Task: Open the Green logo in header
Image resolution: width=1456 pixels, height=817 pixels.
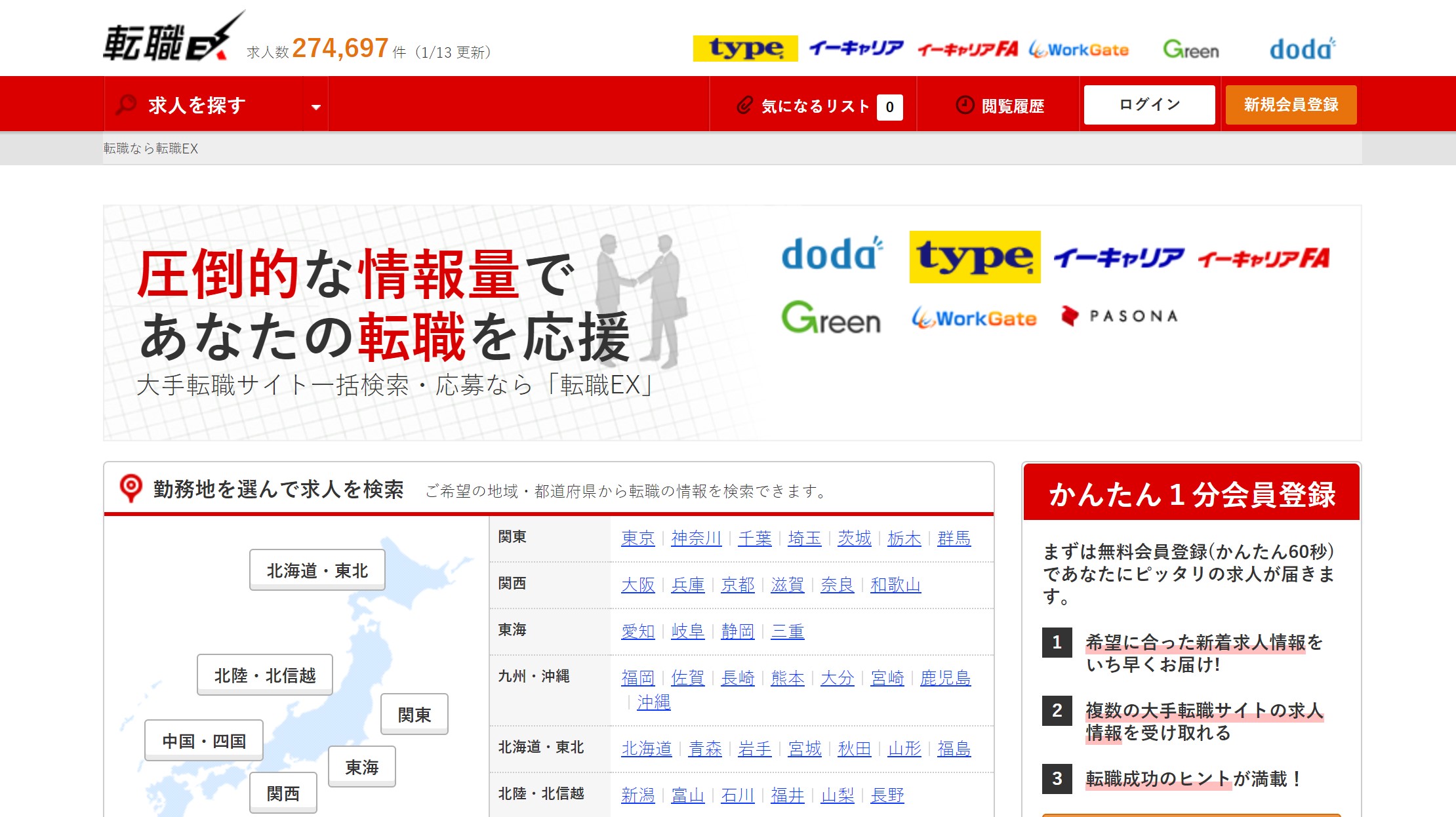Action: pos(1190,49)
